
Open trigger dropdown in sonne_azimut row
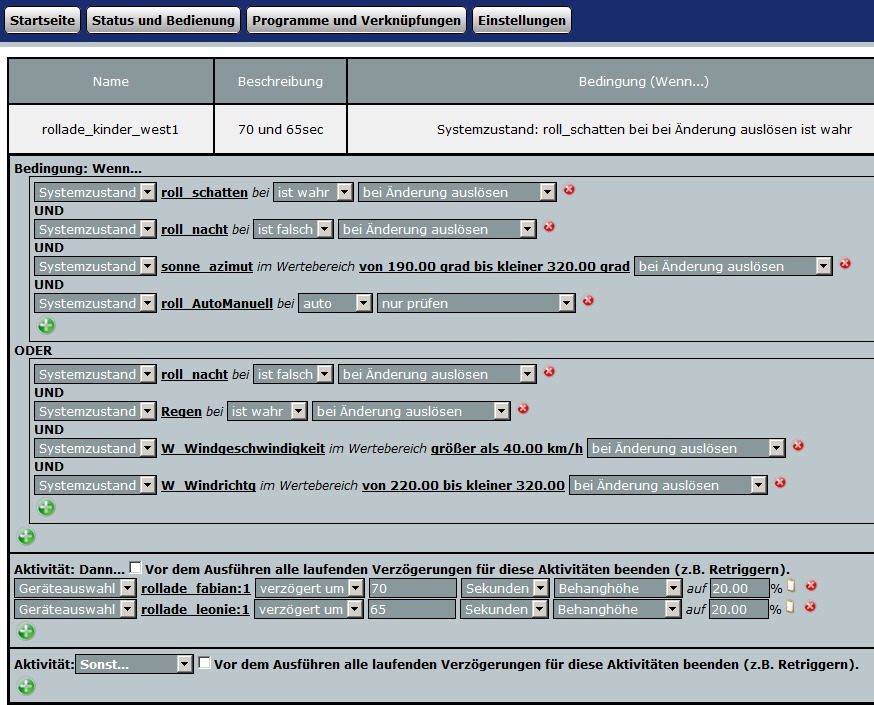click(x=734, y=266)
